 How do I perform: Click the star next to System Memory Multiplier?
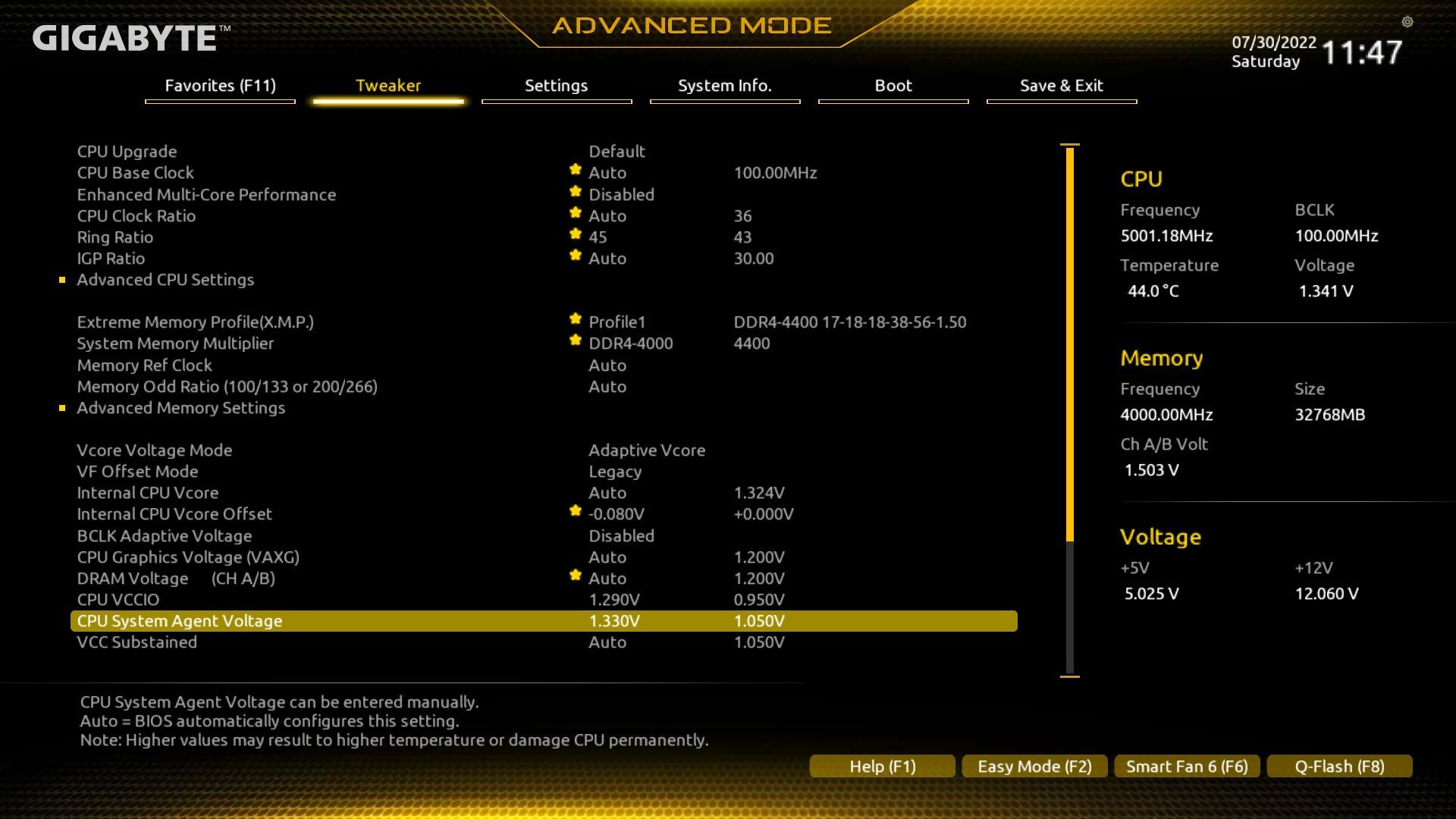tap(575, 340)
